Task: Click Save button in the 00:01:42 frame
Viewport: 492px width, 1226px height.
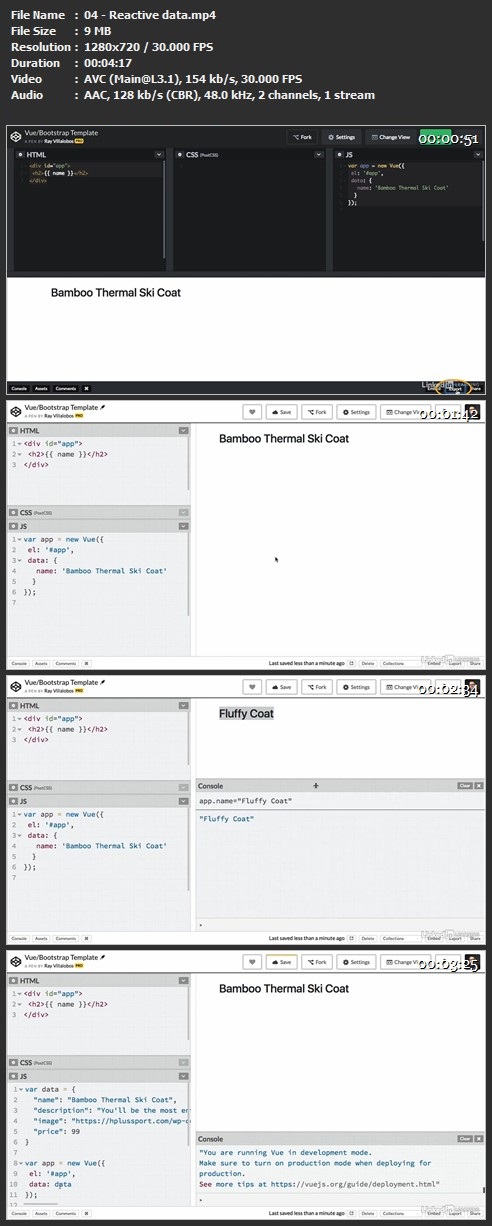Action: pos(281,412)
